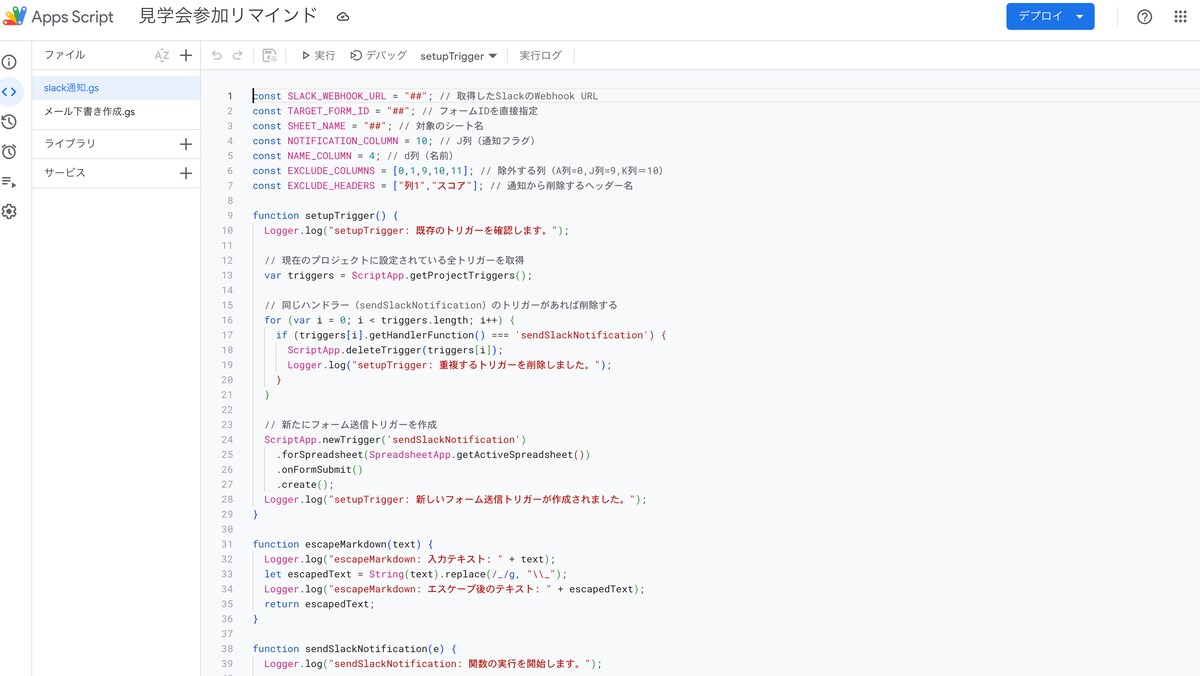Open the Google apps grid icon
This screenshot has height=676, width=1200.
tap(1180, 17)
